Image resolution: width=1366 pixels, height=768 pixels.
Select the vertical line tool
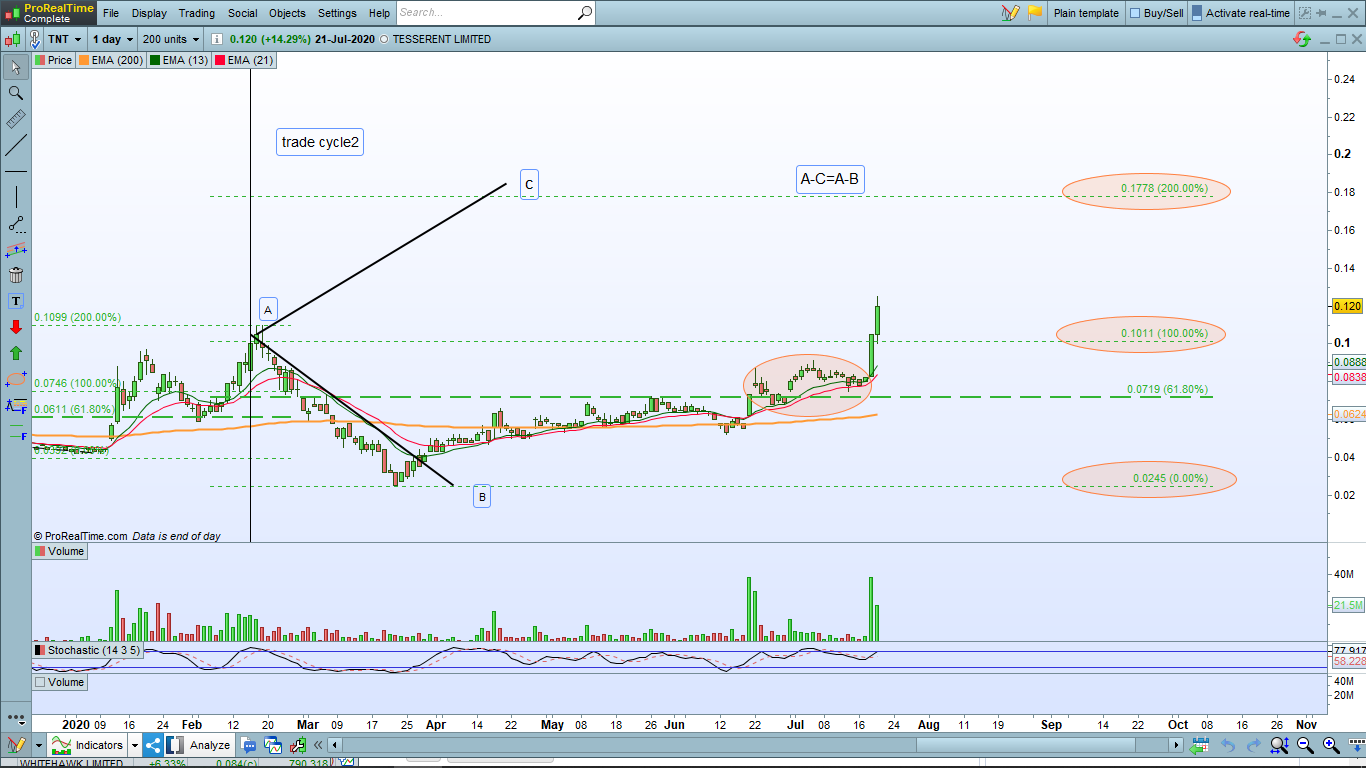click(15, 196)
